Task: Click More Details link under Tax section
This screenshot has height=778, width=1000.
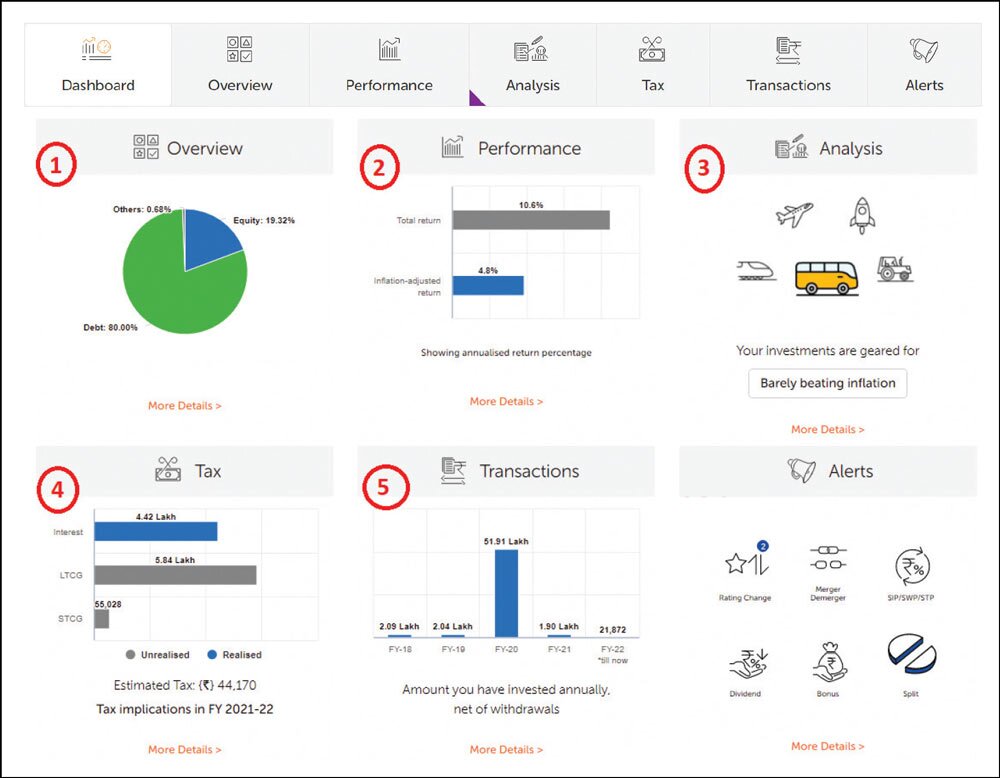Action: point(184,749)
